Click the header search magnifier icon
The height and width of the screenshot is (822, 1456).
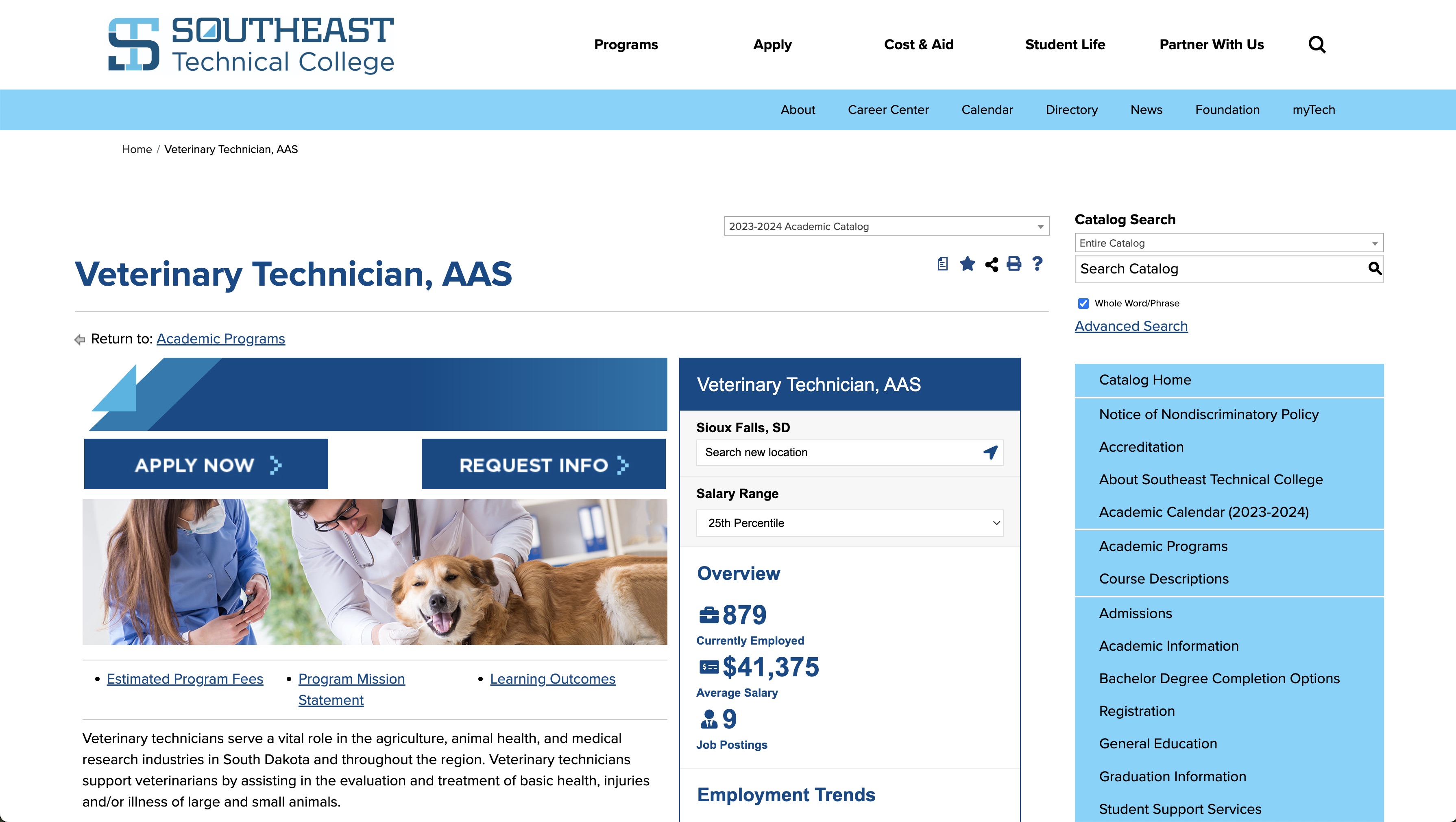click(x=1317, y=44)
